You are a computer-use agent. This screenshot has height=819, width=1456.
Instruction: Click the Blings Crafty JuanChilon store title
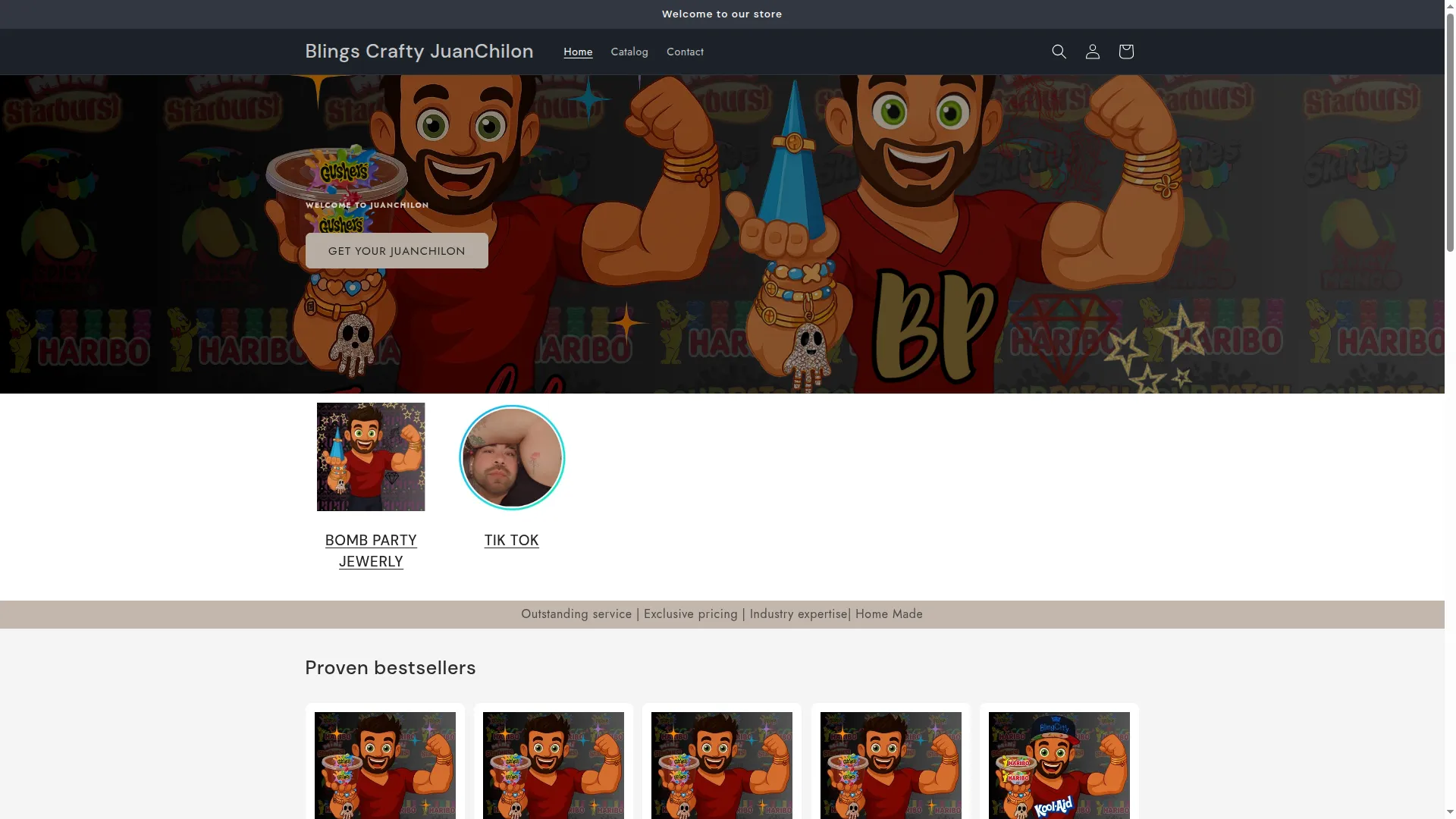(x=419, y=51)
